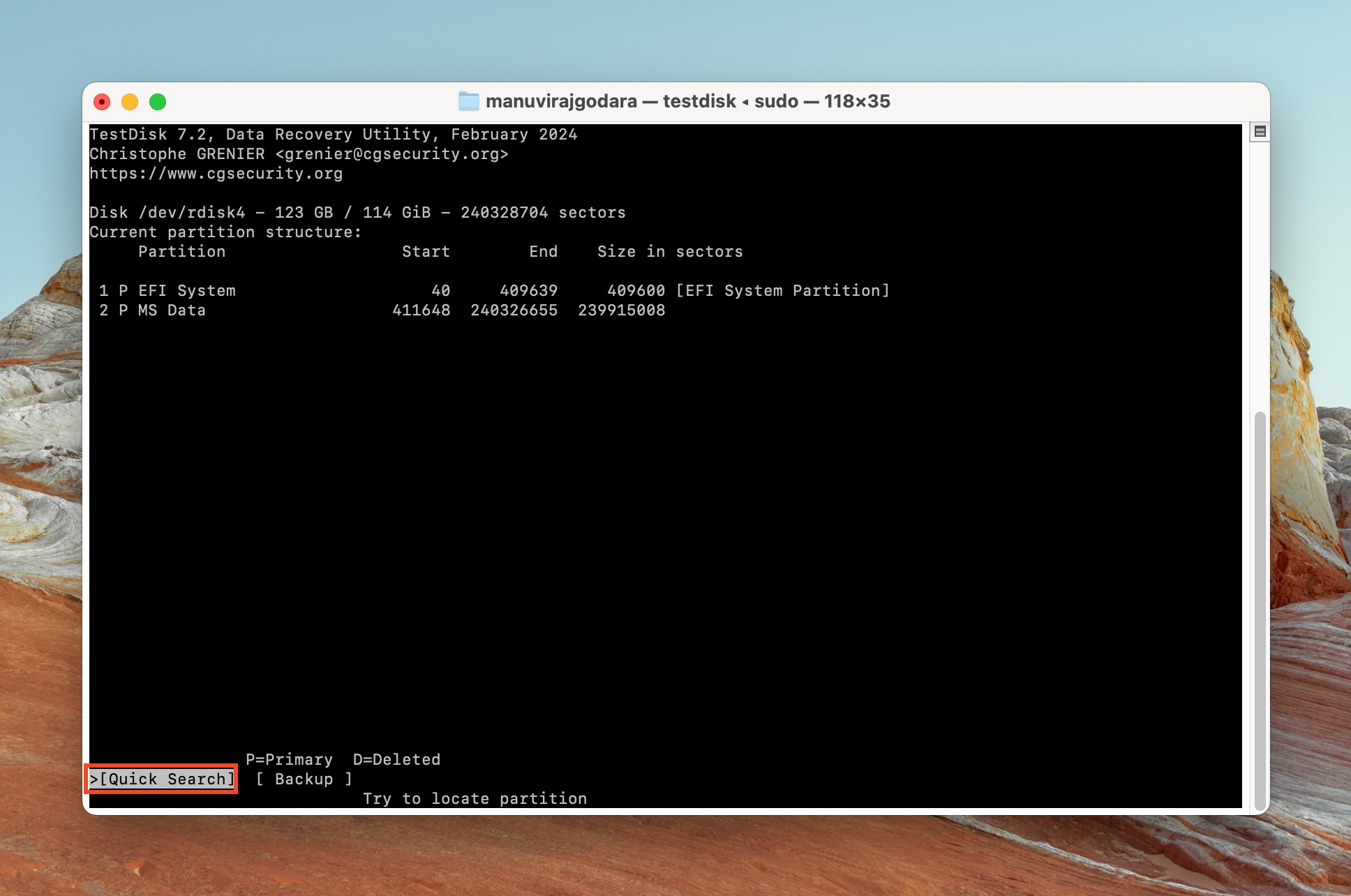Click the 'Start' column header
1351x896 pixels.
click(x=426, y=251)
